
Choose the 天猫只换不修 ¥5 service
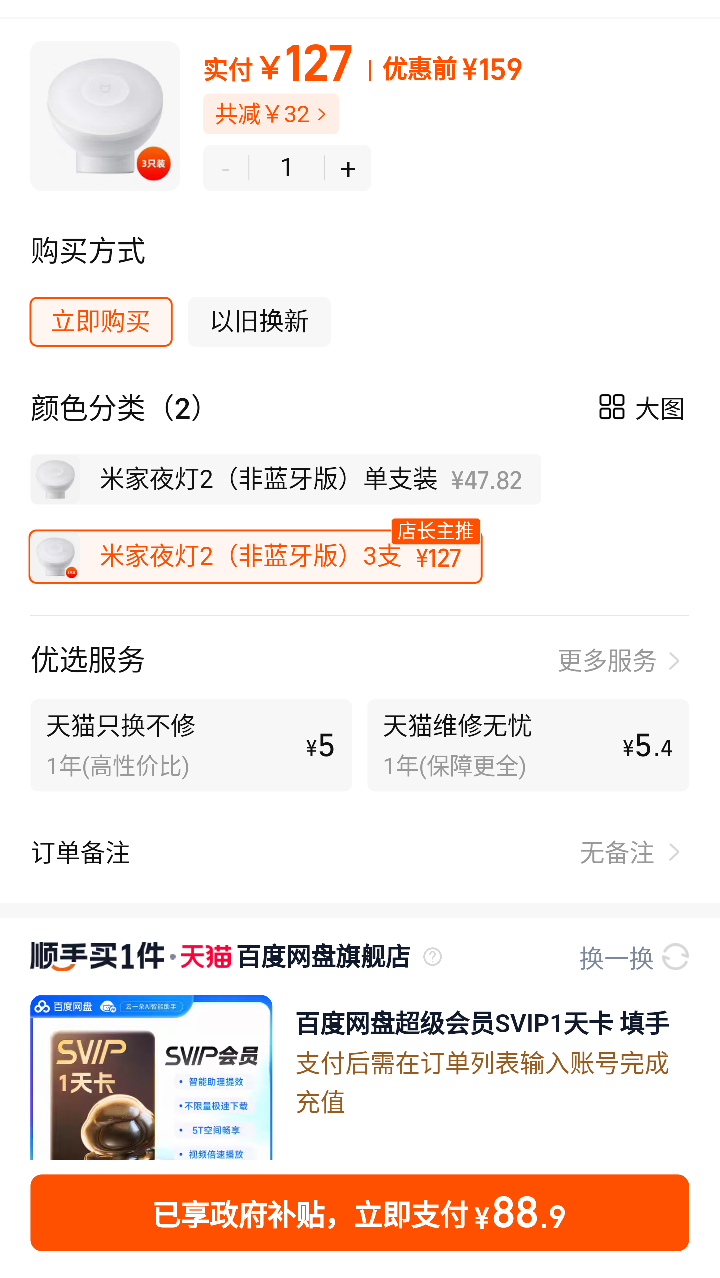pos(191,745)
